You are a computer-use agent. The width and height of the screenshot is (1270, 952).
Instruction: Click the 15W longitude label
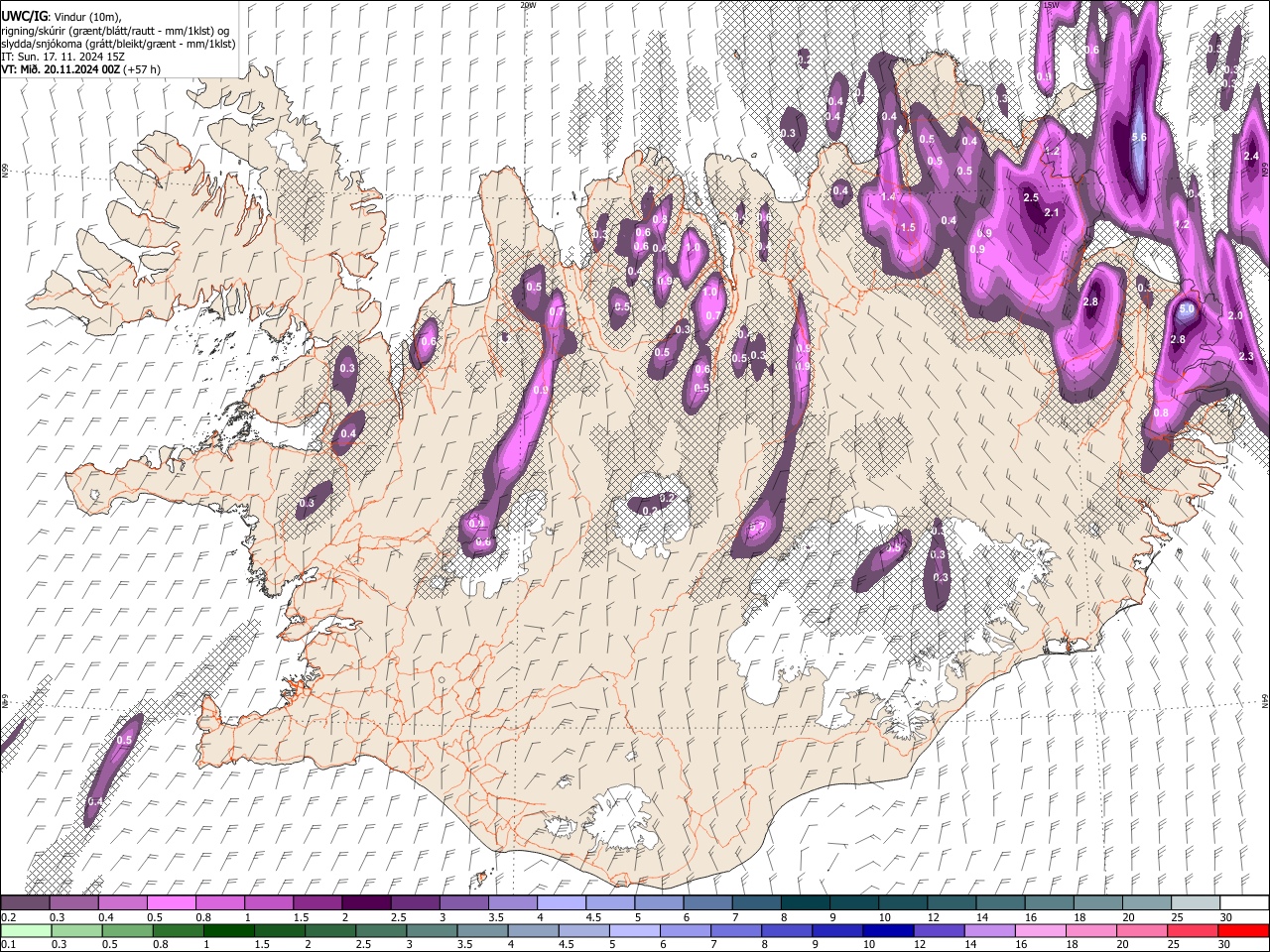tap(1051, 5)
